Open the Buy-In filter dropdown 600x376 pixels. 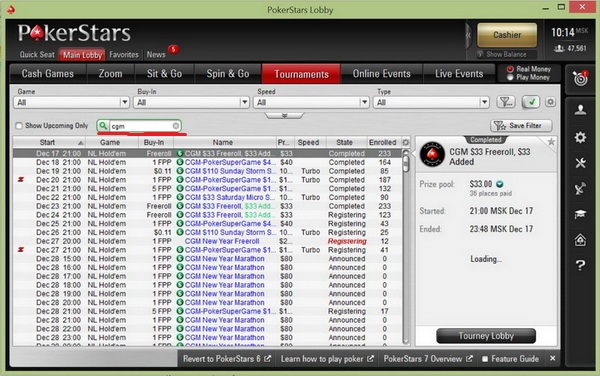(x=191, y=102)
